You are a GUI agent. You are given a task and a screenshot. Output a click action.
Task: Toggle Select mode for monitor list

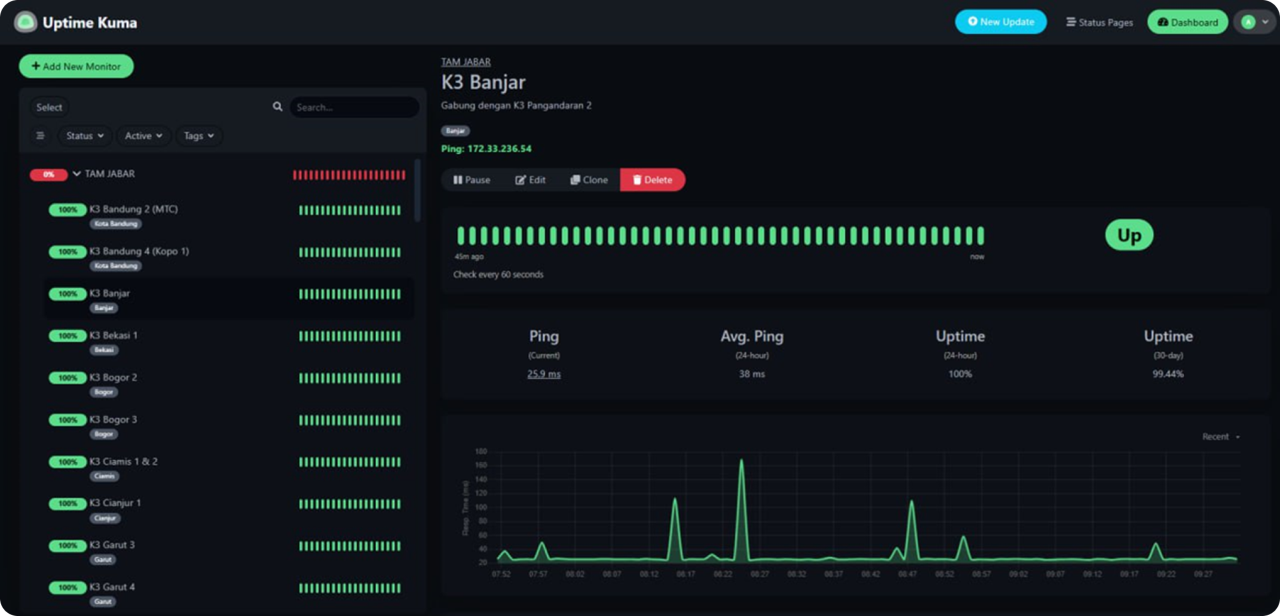point(49,107)
